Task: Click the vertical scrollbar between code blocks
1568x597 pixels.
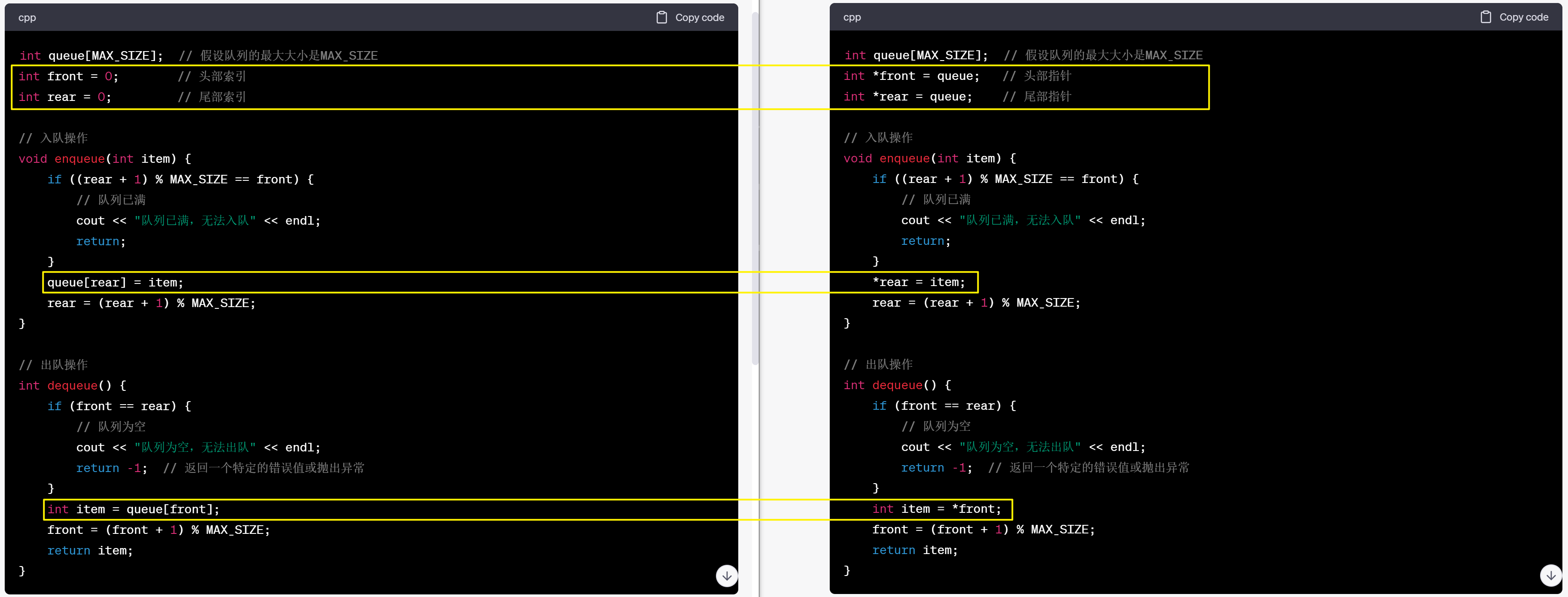Action: click(755, 189)
